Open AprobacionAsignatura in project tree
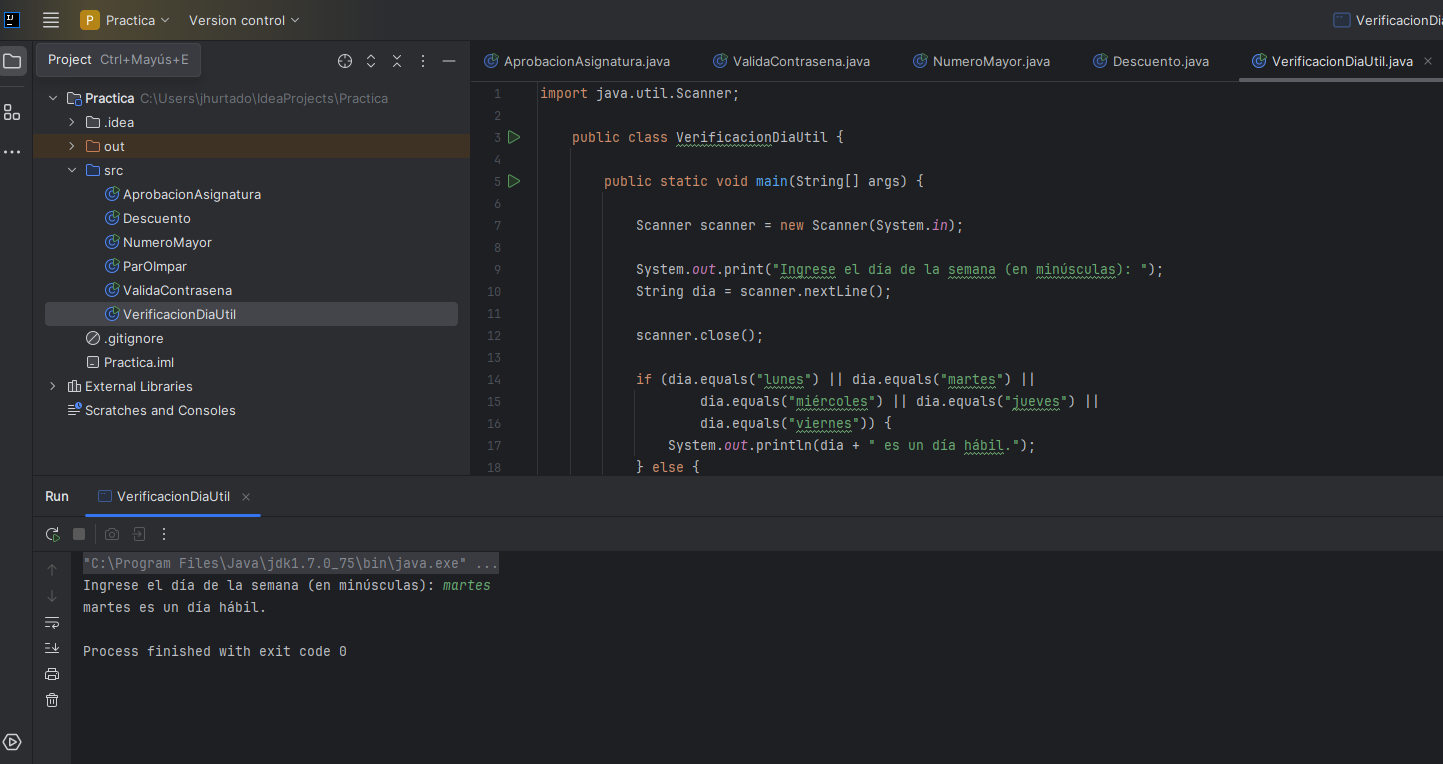The image size is (1443, 764). (x=192, y=194)
